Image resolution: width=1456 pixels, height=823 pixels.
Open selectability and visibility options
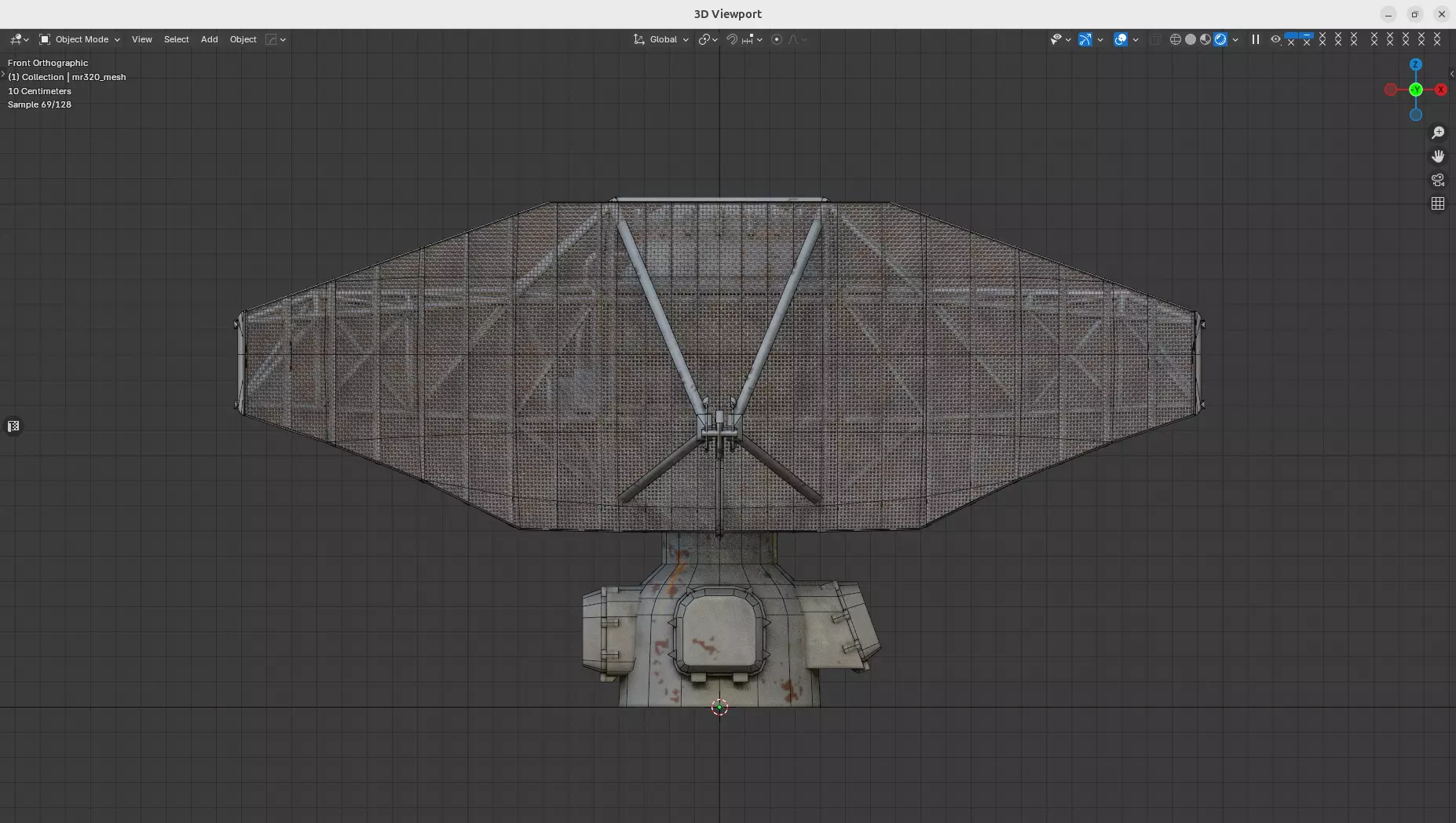point(1060,39)
